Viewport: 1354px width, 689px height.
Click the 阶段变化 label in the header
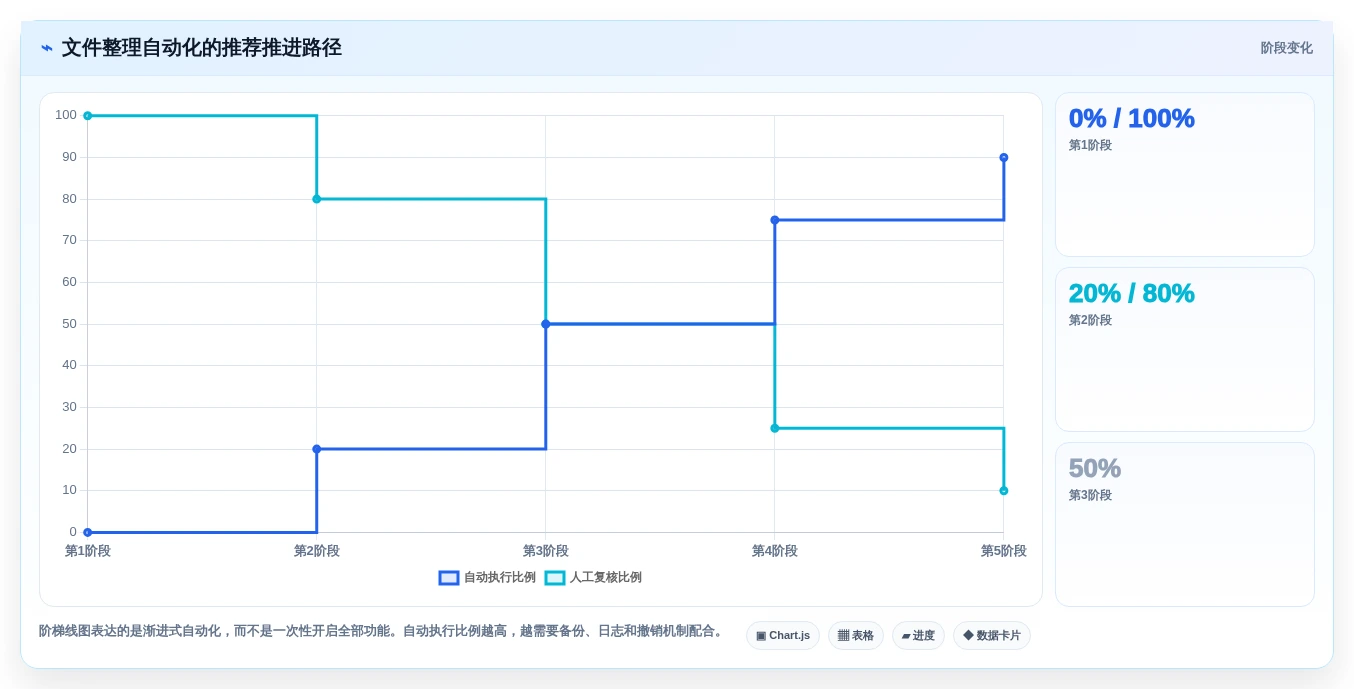tap(1286, 48)
